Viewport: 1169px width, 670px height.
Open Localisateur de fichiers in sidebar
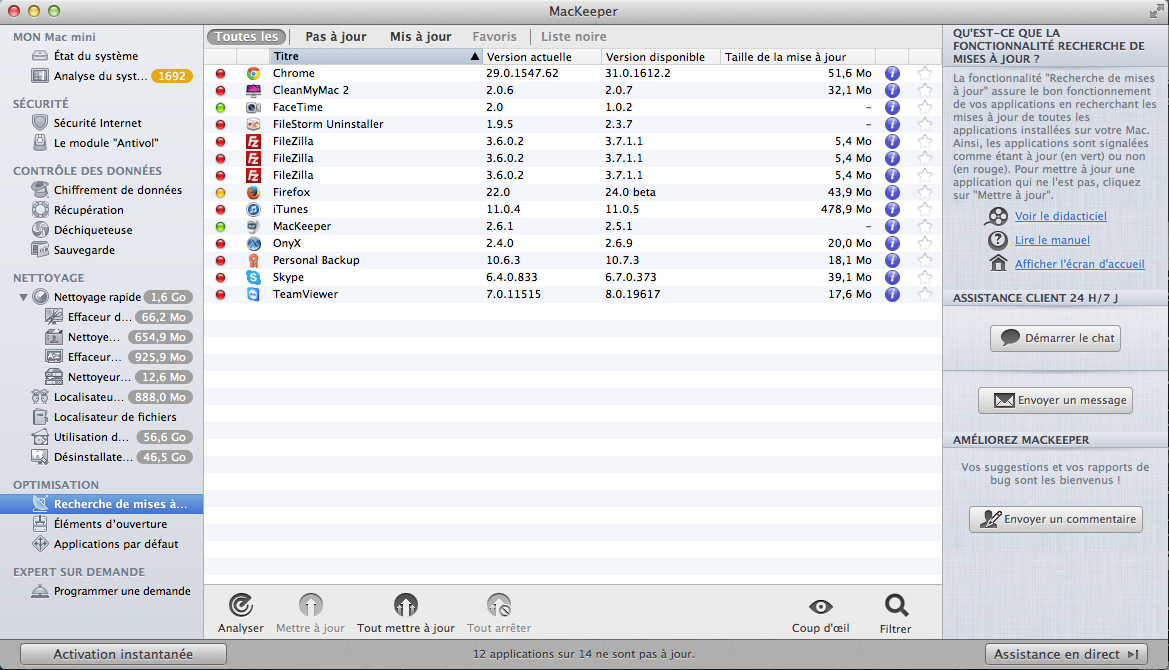tap(115, 417)
